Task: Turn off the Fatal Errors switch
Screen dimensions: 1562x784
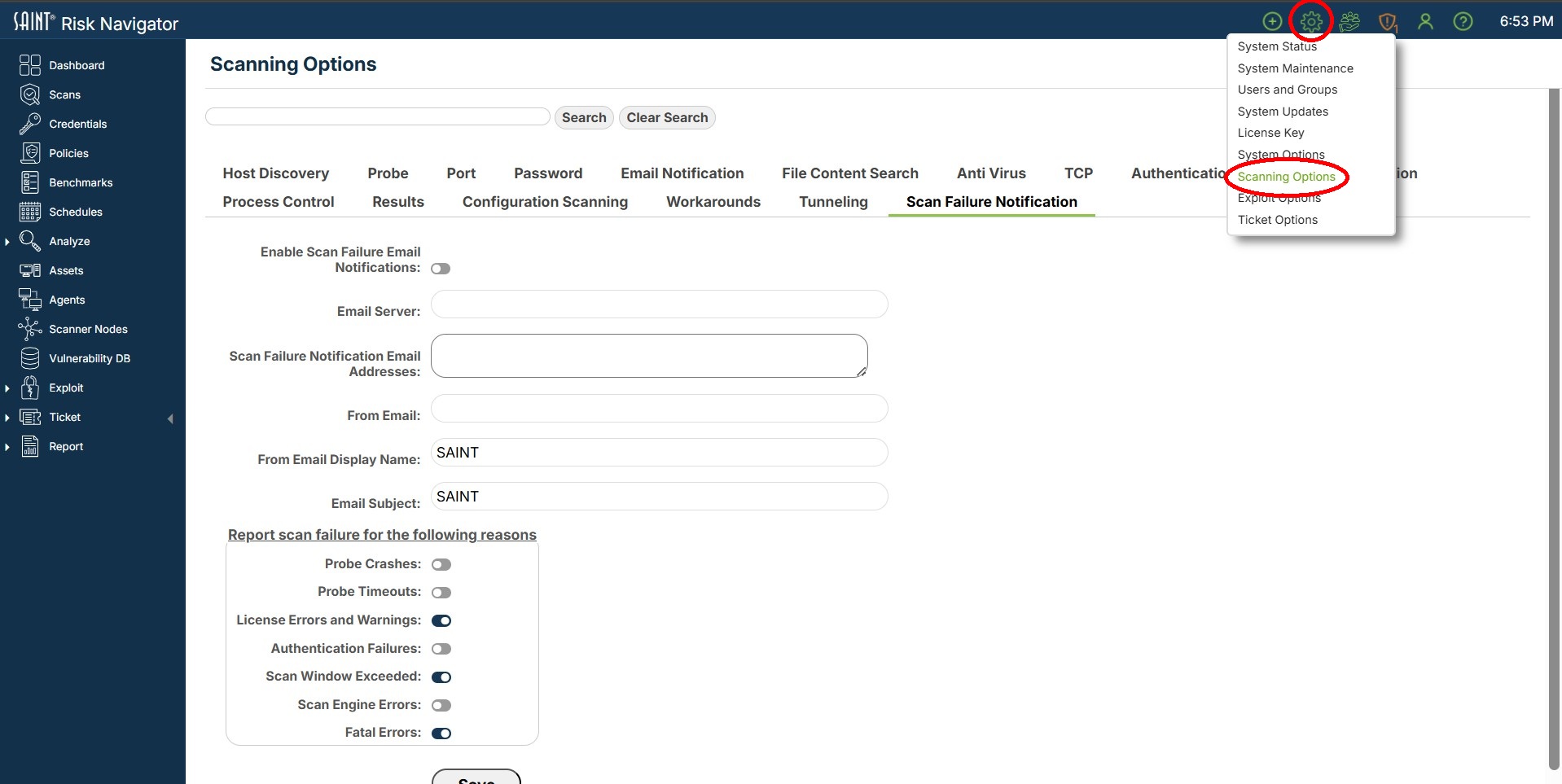Action: [441, 733]
